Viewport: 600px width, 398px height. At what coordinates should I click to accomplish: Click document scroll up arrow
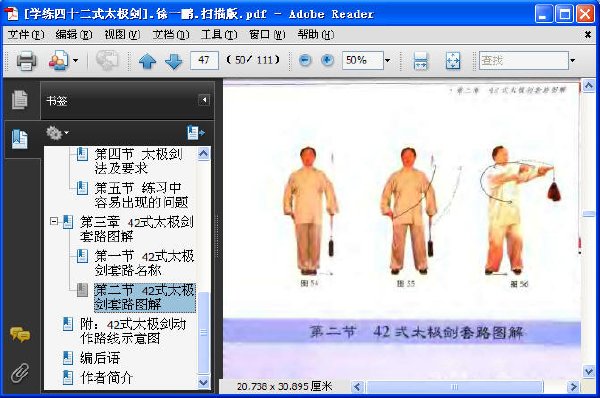click(589, 85)
